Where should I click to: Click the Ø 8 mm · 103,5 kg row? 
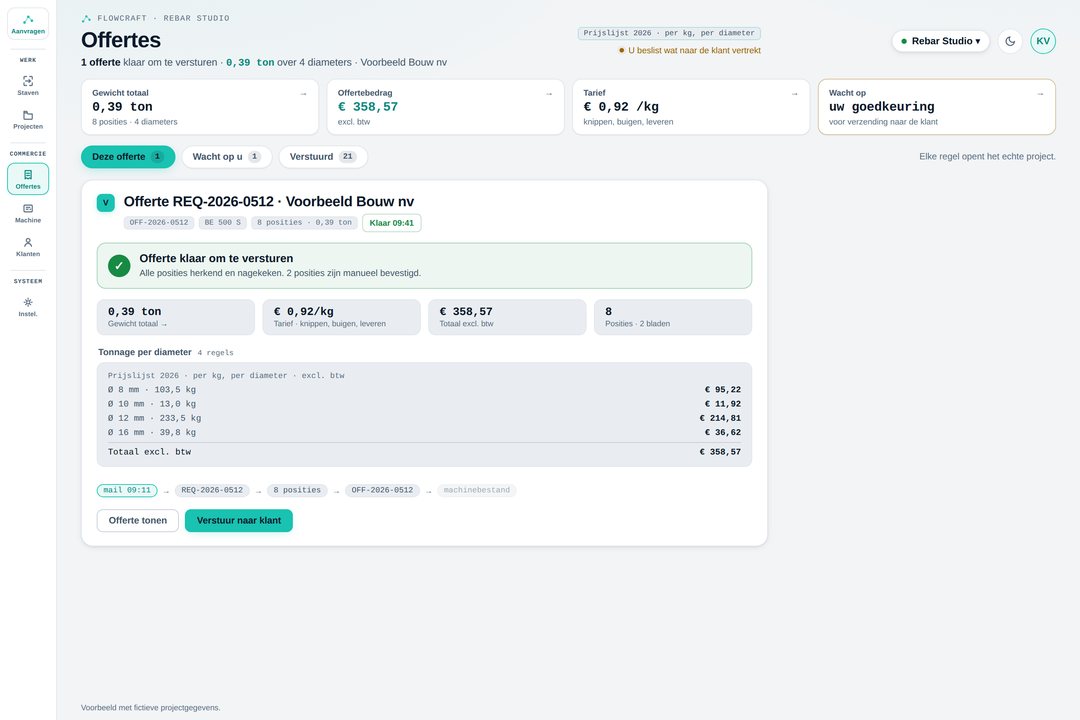pos(424,390)
